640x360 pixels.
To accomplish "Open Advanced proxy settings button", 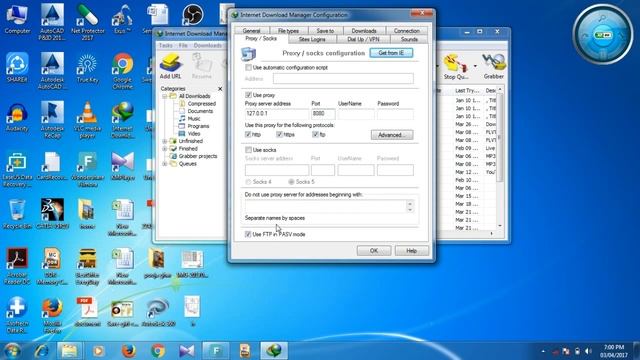I will pyautogui.click(x=392, y=135).
